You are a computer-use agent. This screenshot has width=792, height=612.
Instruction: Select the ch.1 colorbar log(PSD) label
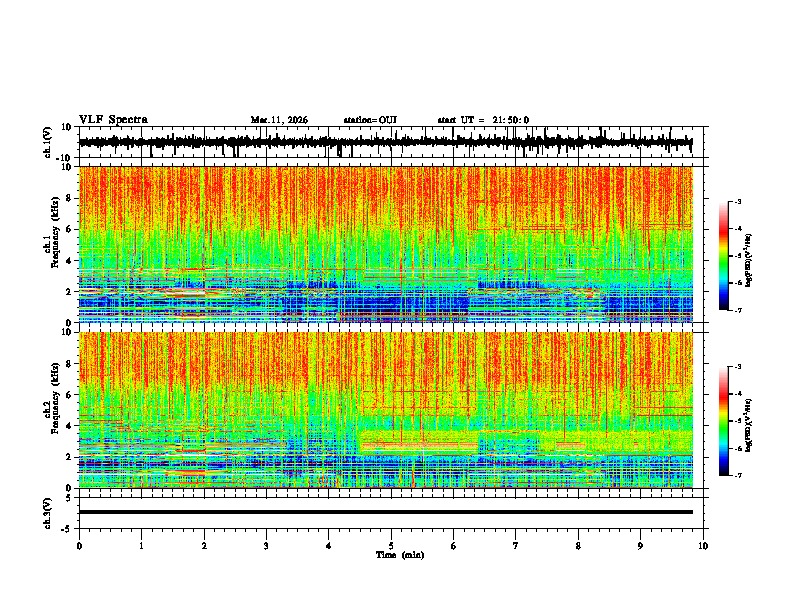tap(749, 260)
